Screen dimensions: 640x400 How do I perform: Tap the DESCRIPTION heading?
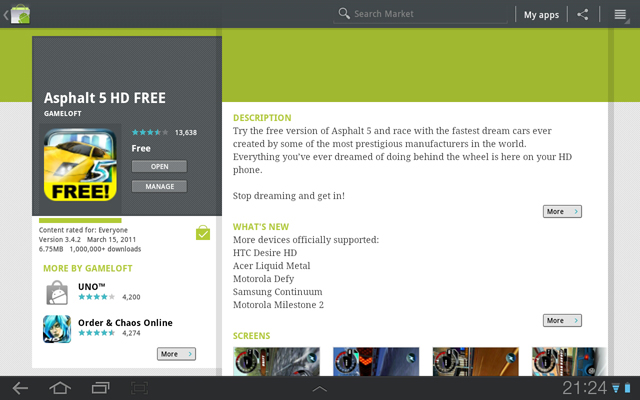pyautogui.click(x=262, y=118)
